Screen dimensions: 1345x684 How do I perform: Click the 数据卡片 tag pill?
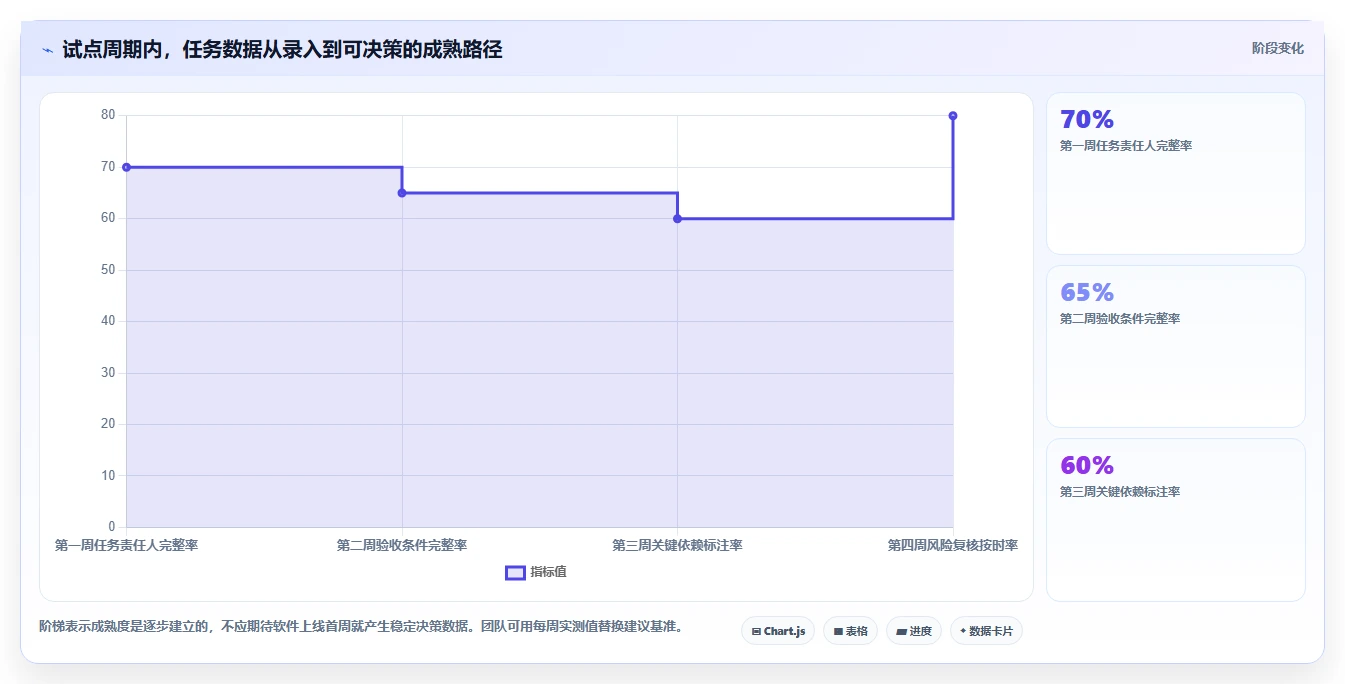pos(986,631)
